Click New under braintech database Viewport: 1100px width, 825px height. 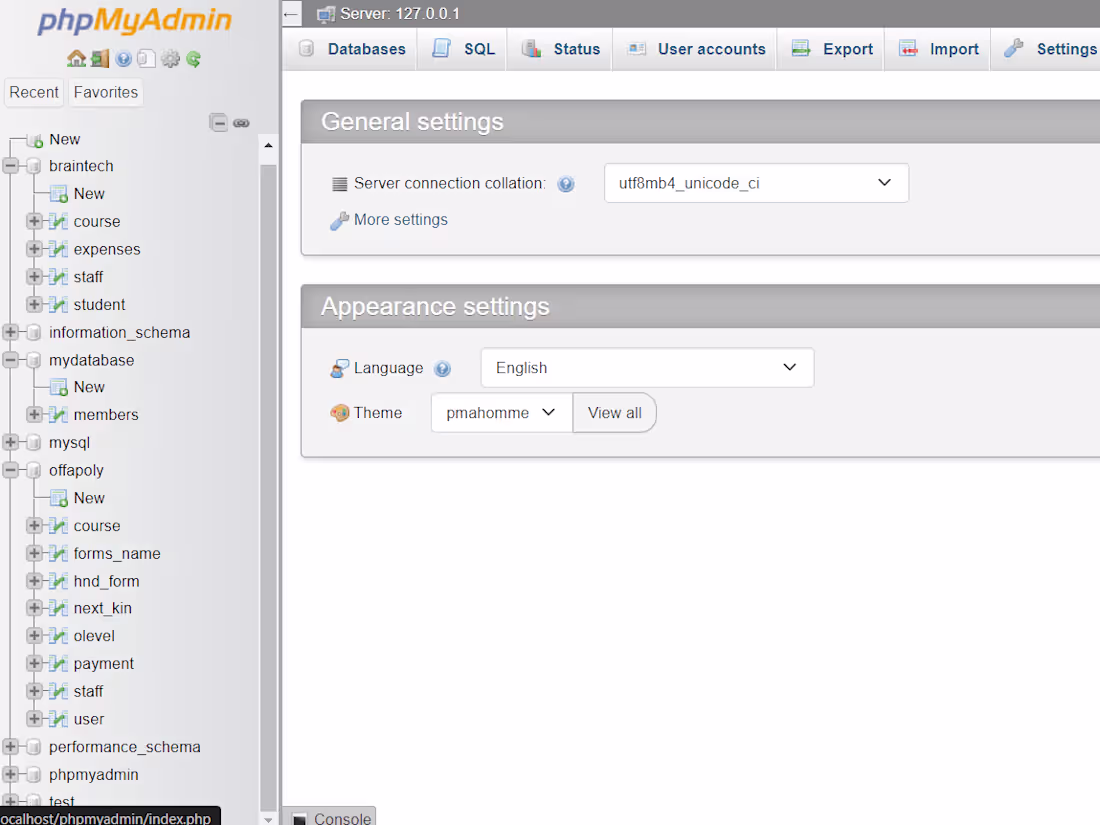89,194
